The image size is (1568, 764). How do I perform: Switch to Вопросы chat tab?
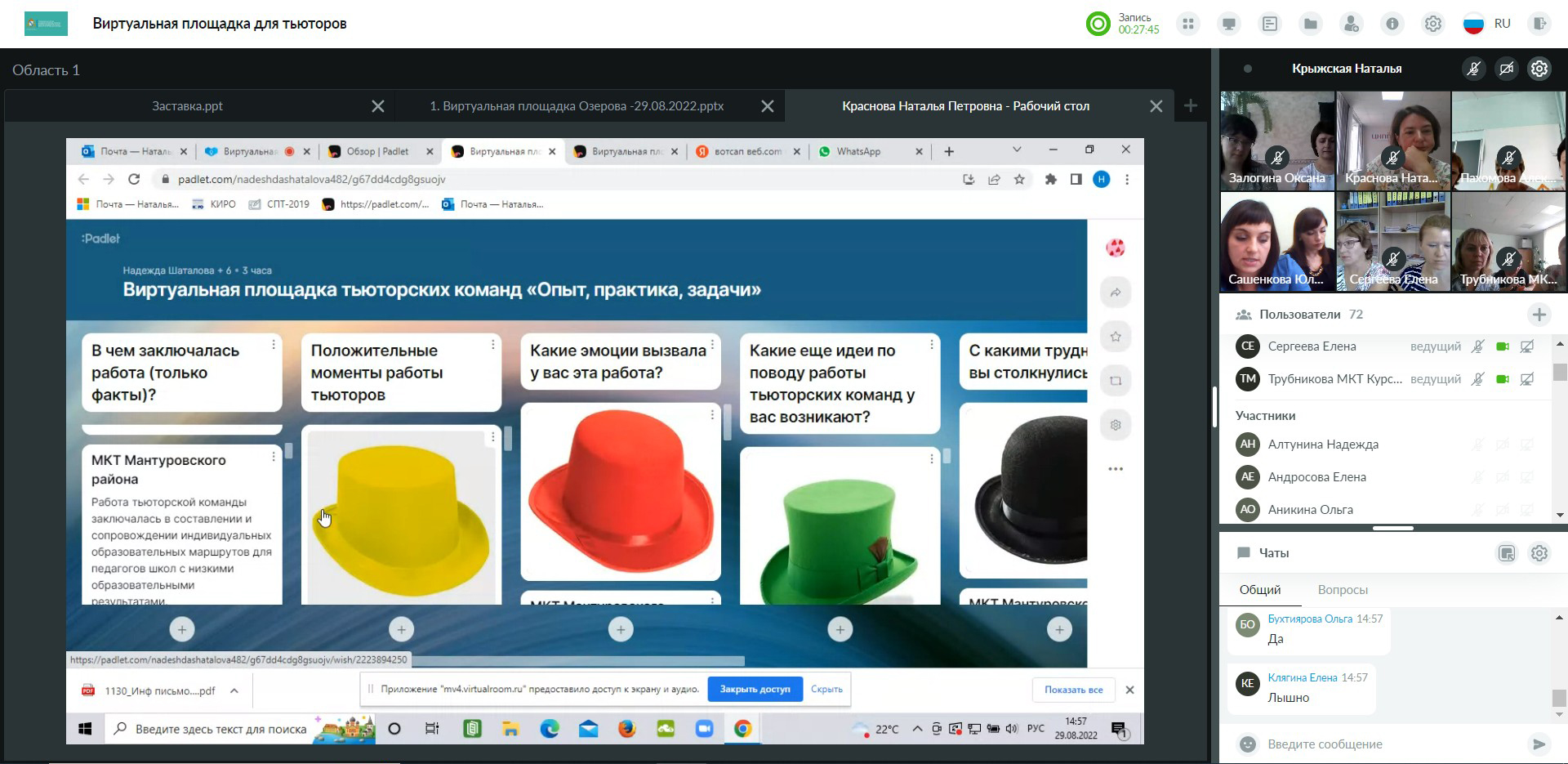tap(1343, 590)
